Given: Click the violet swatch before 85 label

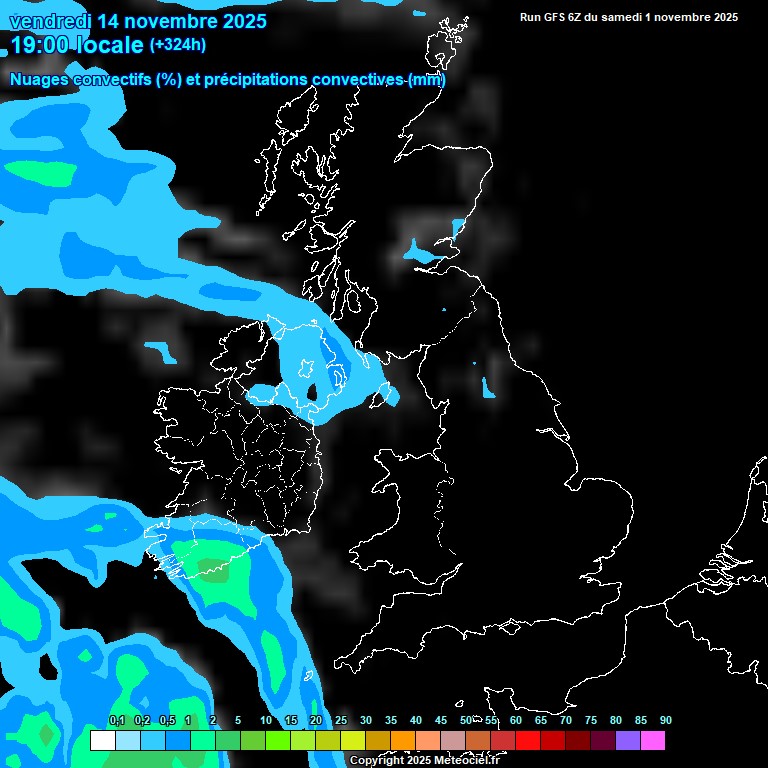Looking at the screenshot, I should 628,741.
